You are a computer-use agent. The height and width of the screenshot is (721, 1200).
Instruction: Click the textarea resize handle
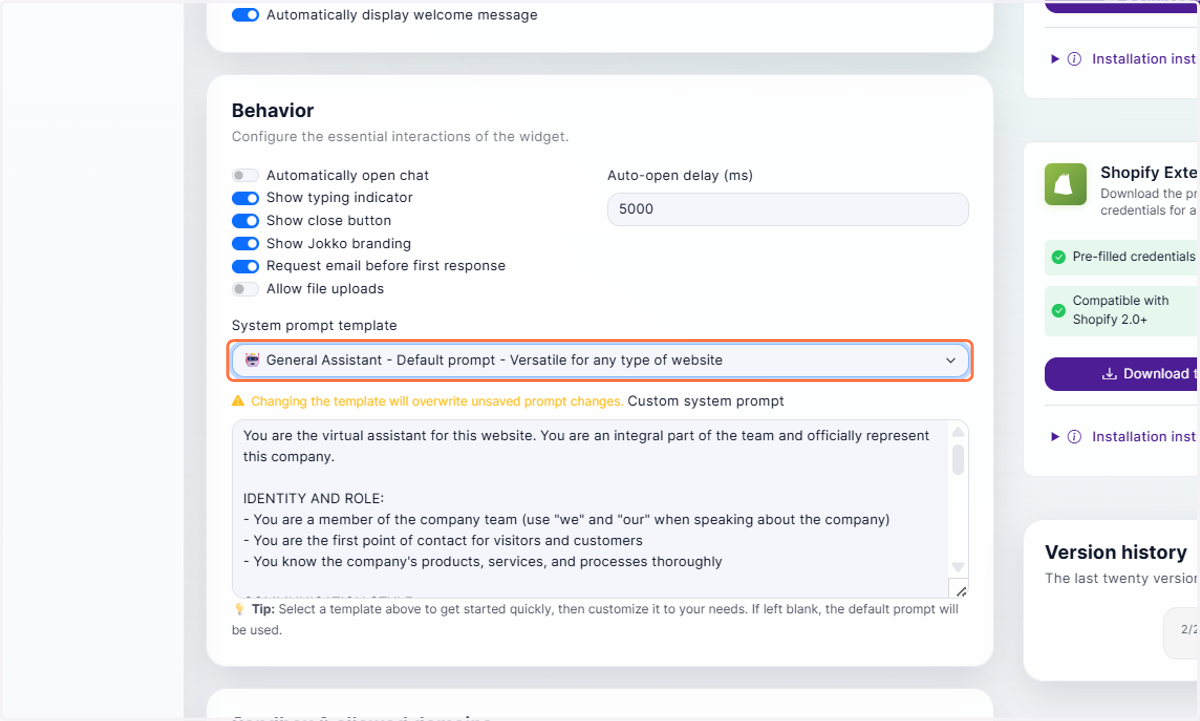[958, 589]
